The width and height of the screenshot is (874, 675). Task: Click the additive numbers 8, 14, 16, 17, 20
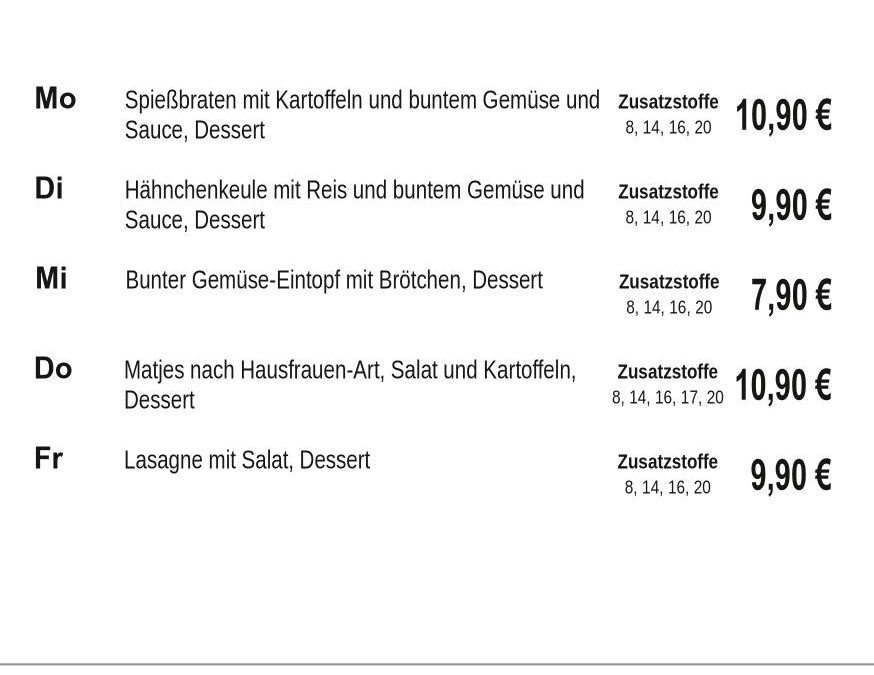point(668,398)
